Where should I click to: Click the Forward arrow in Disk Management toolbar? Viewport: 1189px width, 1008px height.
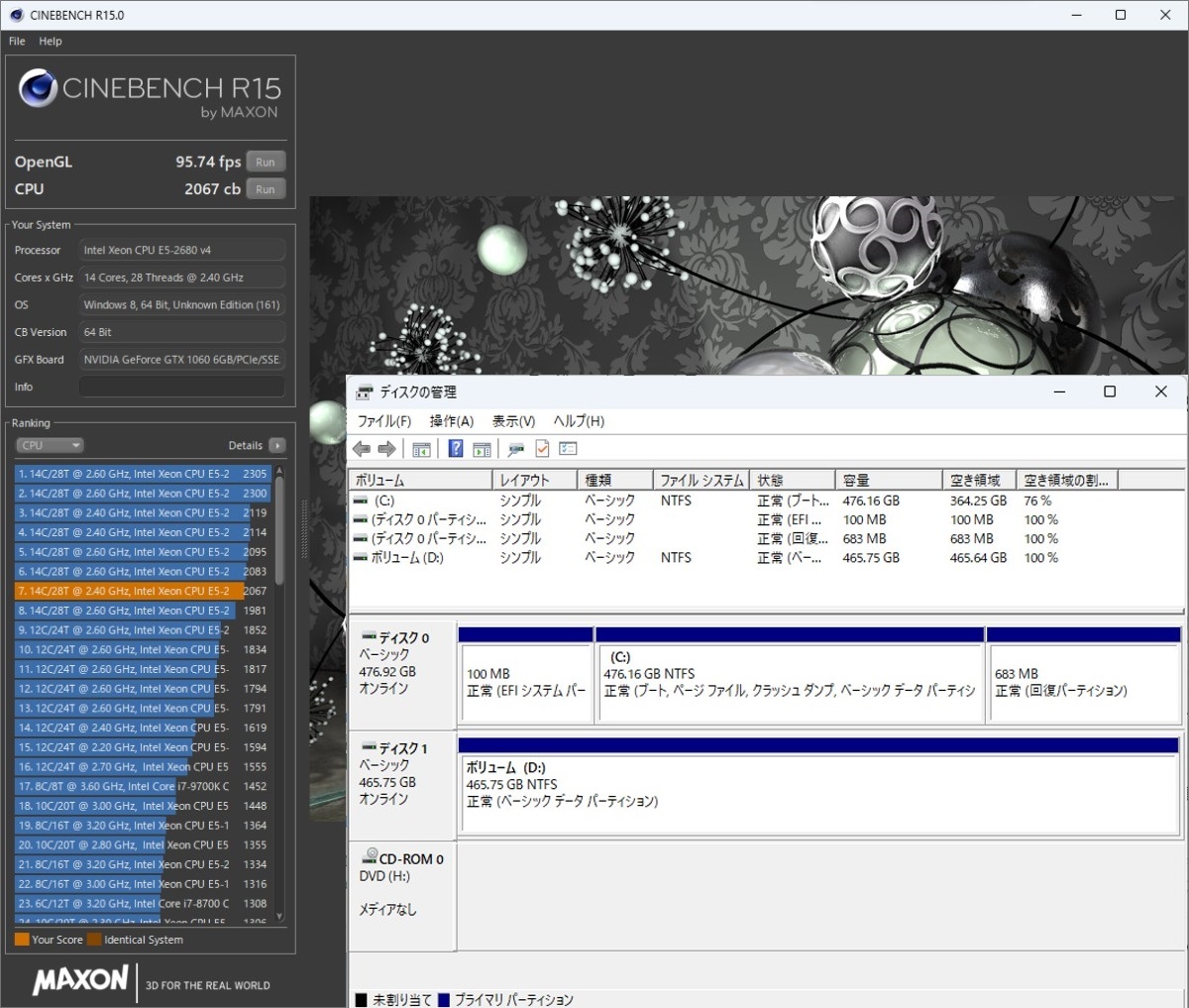[x=386, y=449]
